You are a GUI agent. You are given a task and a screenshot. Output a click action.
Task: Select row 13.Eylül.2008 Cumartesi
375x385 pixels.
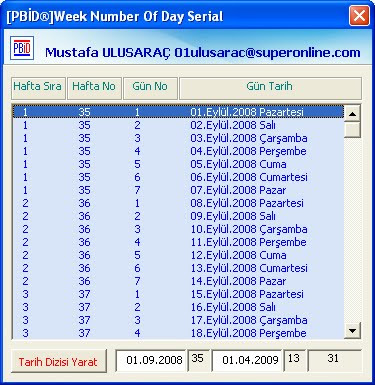tap(178, 268)
